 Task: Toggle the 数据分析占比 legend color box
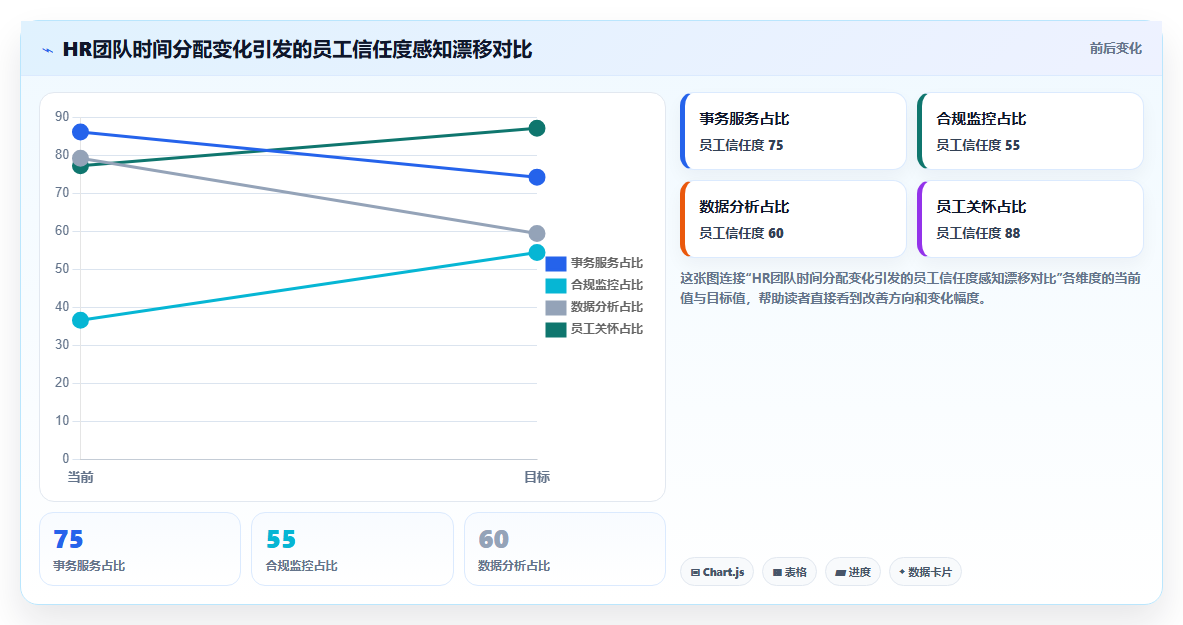tap(555, 307)
